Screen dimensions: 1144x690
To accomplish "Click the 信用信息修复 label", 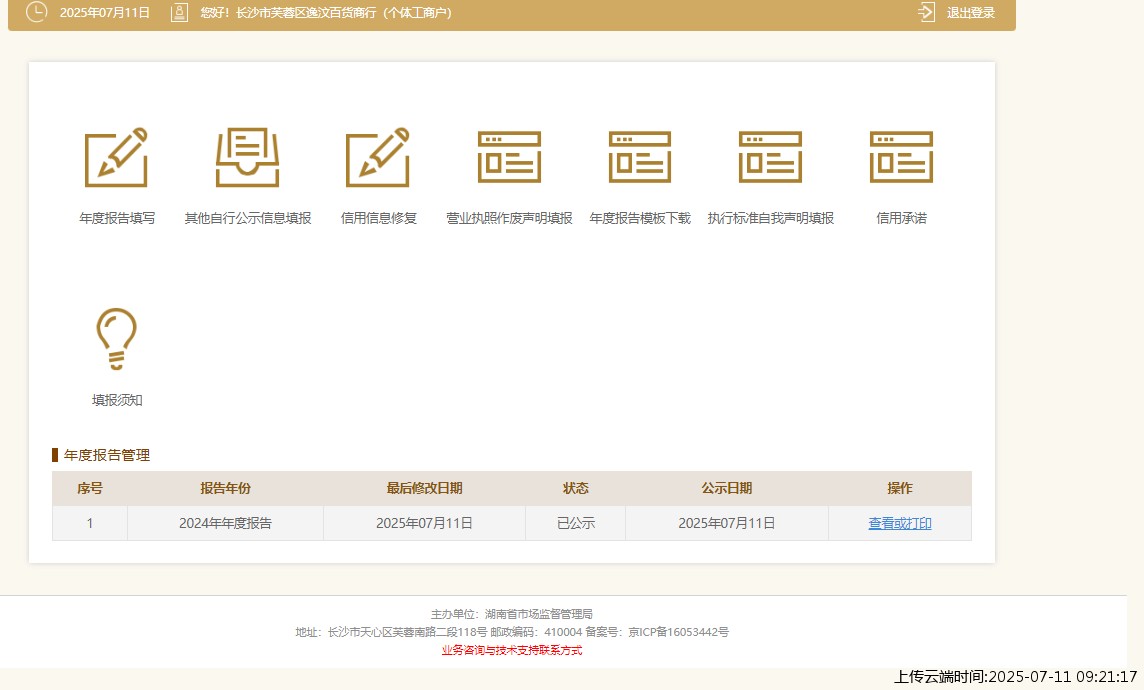I will (378, 218).
